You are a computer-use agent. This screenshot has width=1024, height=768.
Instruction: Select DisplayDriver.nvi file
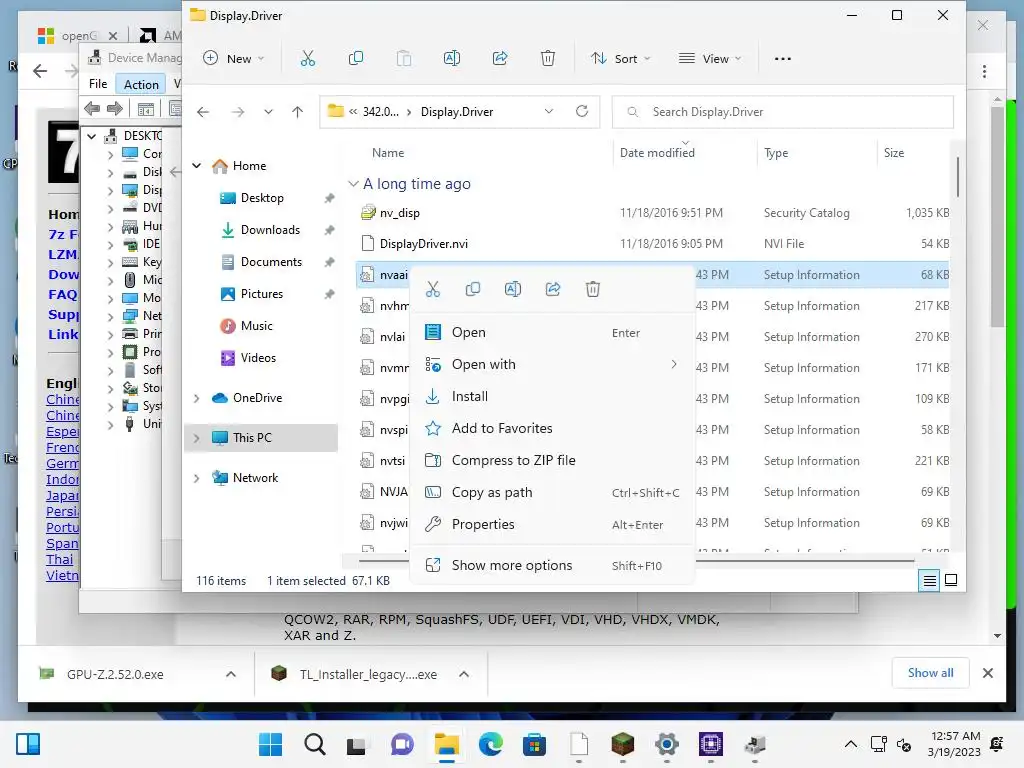click(x=423, y=244)
